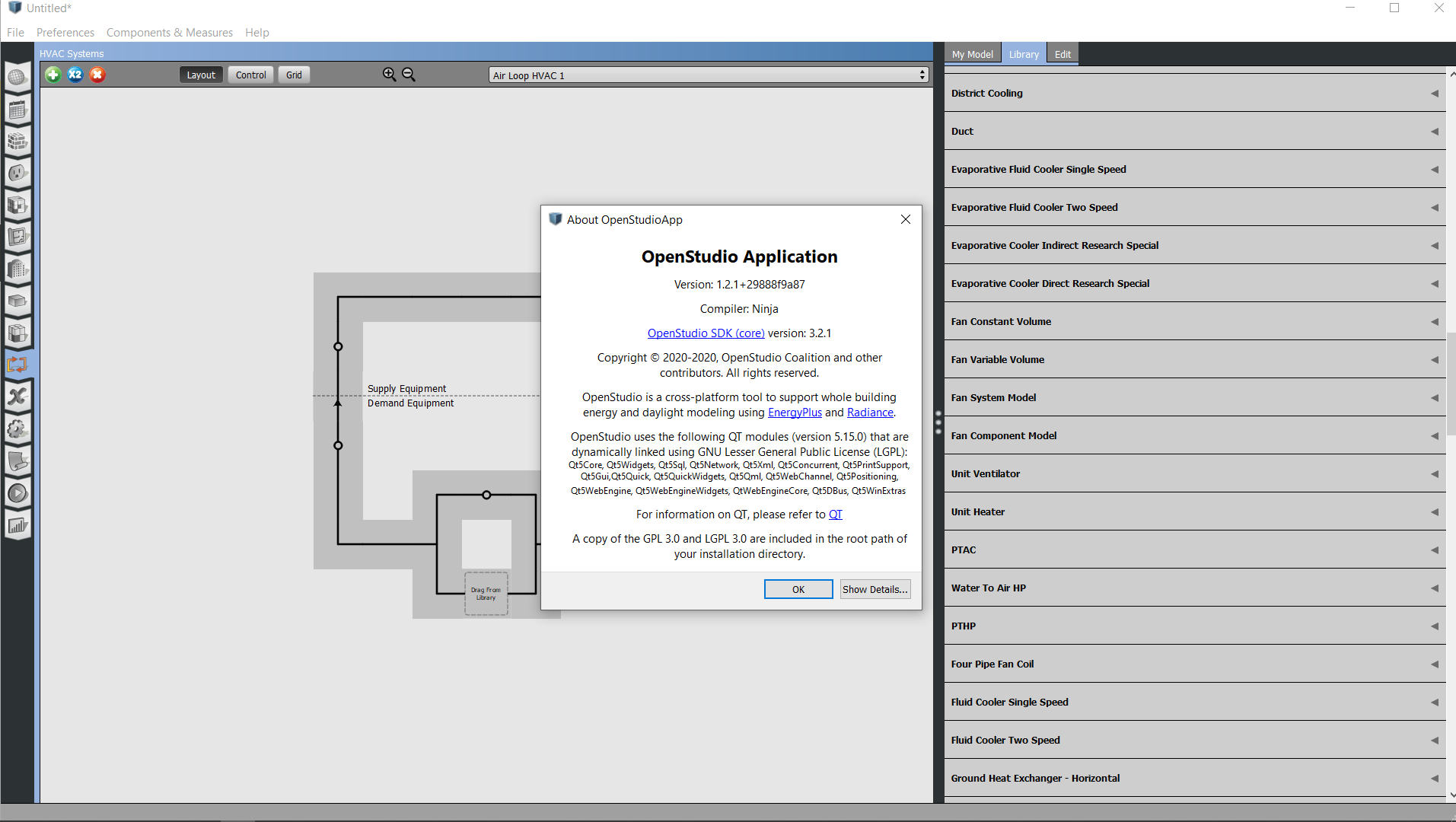Switch to the Library tab
Screen dimensions: 1456x822
[x=1024, y=54]
